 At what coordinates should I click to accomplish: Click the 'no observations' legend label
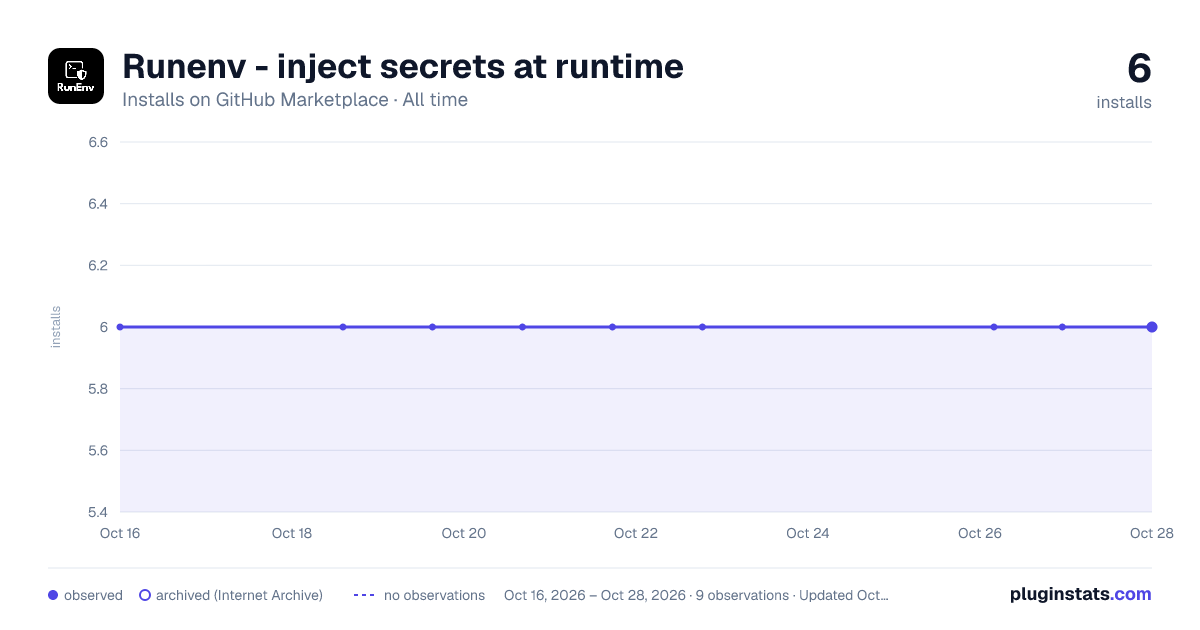[434, 595]
